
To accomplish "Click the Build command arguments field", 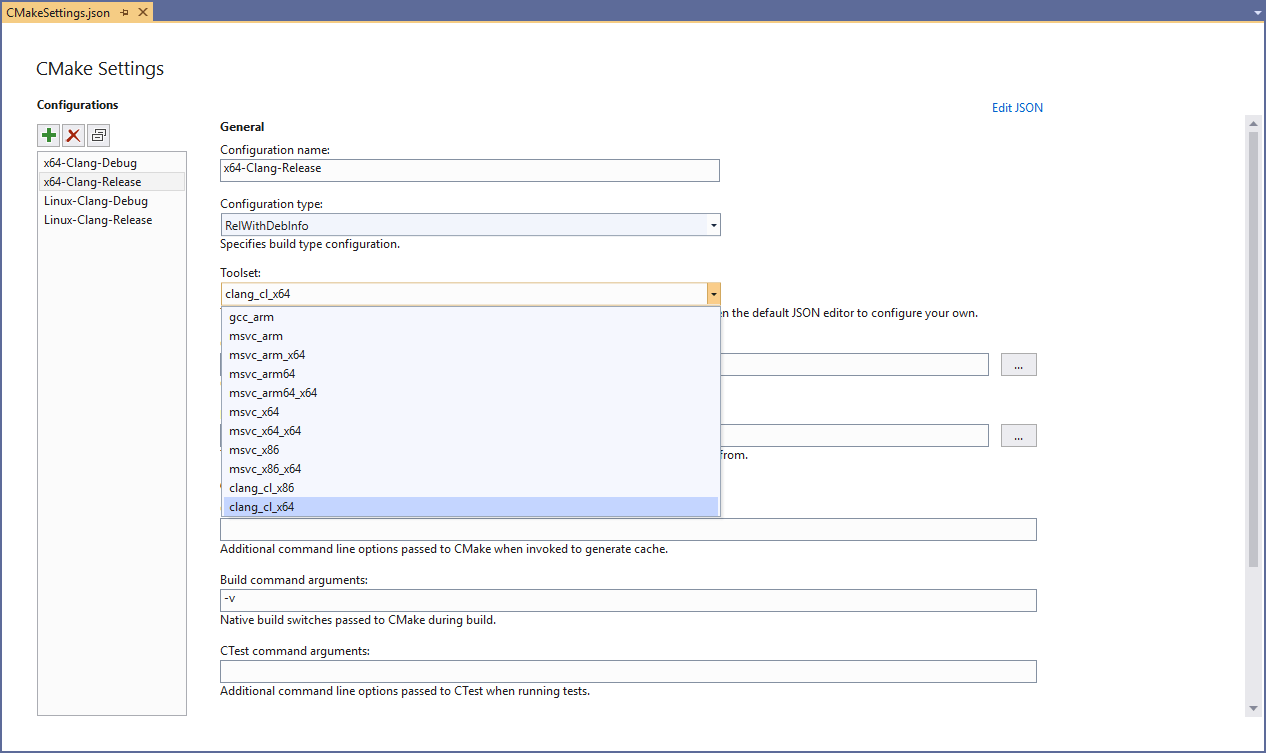I will pos(627,600).
